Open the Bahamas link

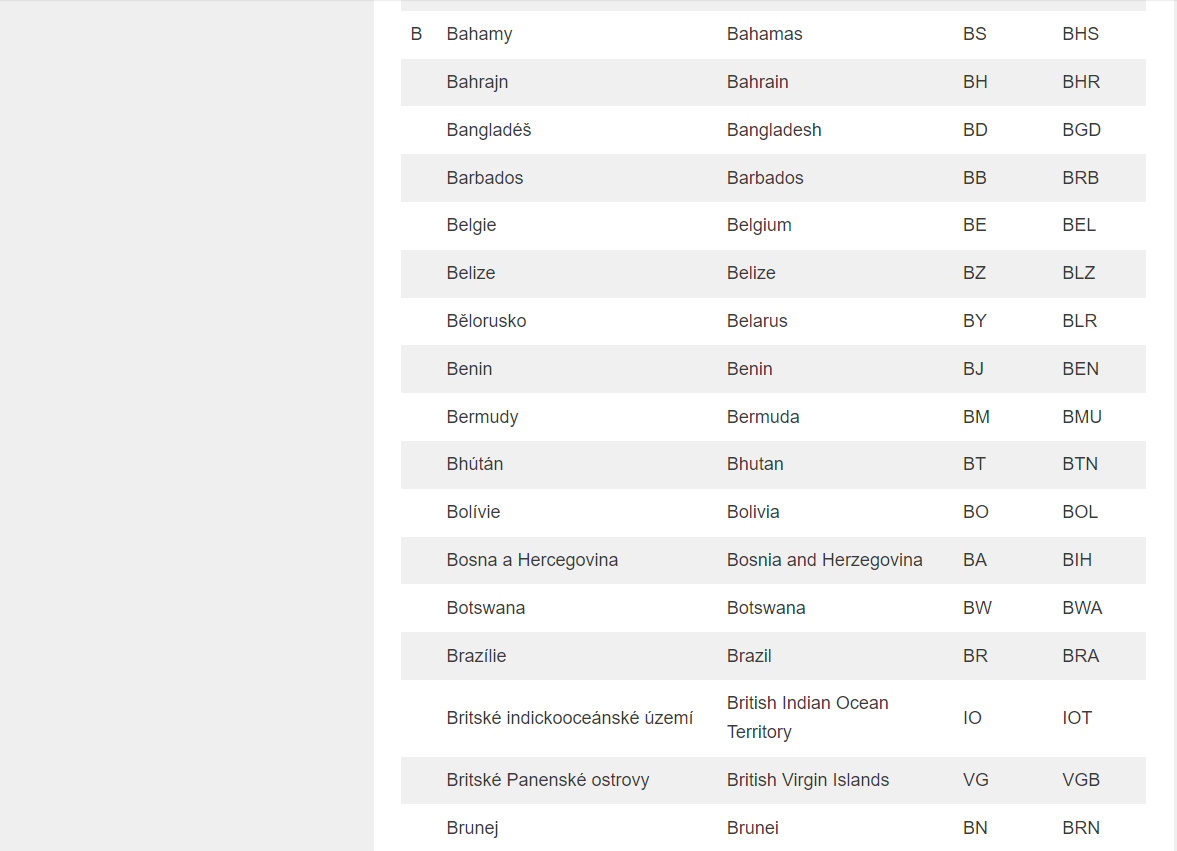(764, 34)
